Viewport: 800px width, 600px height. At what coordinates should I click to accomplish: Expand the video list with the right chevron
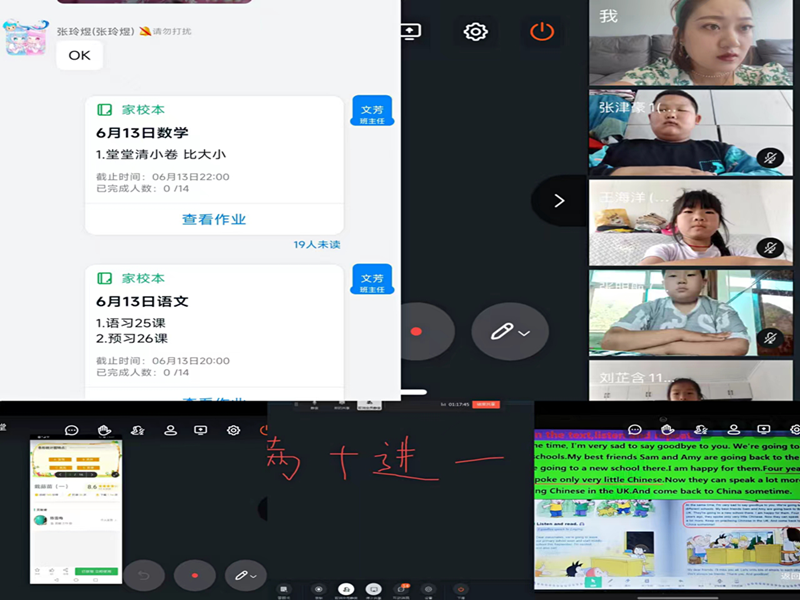559,201
